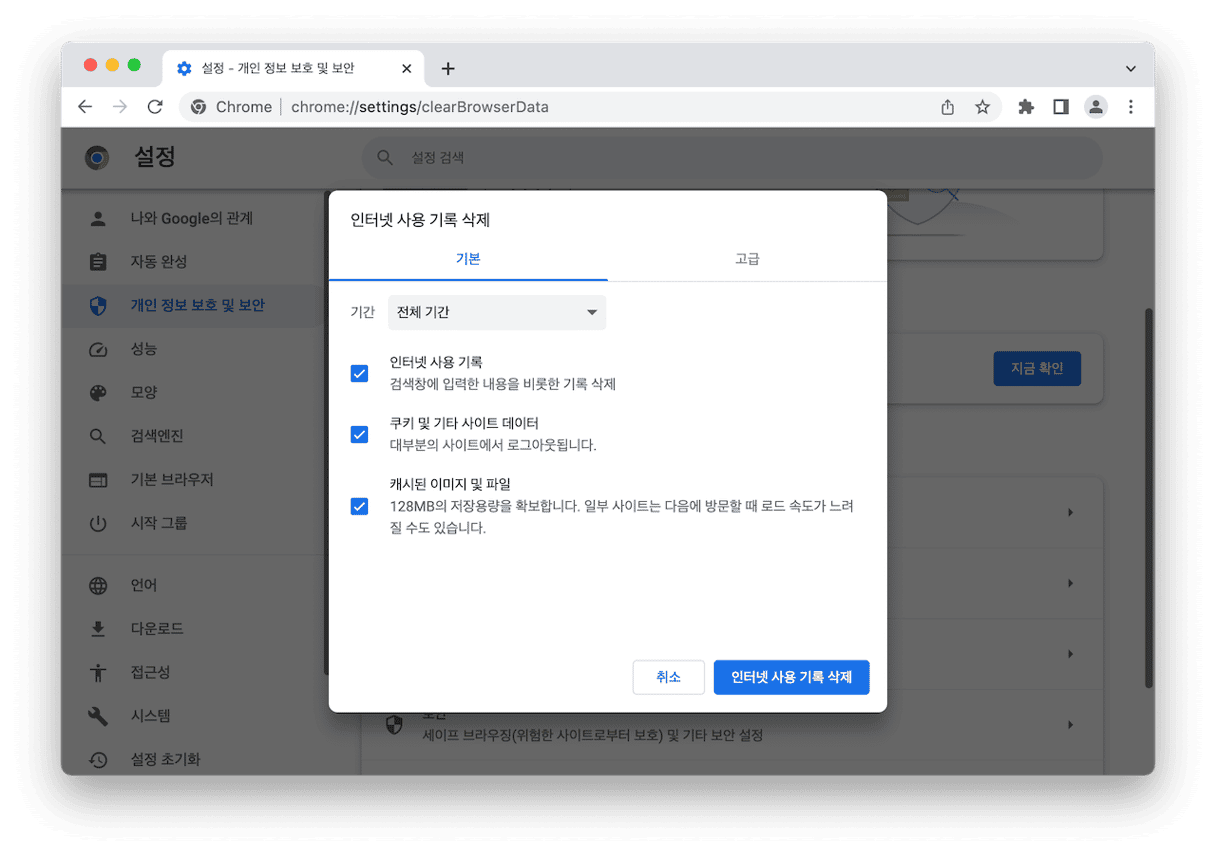1216x856 pixels.
Task: Uncheck the 인터넷 사용 기록 checkbox
Action: click(359, 373)
